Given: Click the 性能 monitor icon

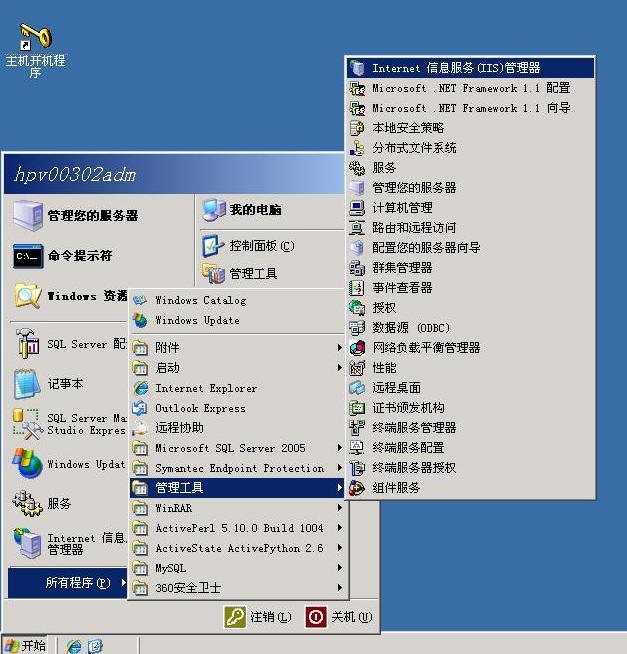Looking at the screenshot, I should pyautogui.click(x=357, y=368).
